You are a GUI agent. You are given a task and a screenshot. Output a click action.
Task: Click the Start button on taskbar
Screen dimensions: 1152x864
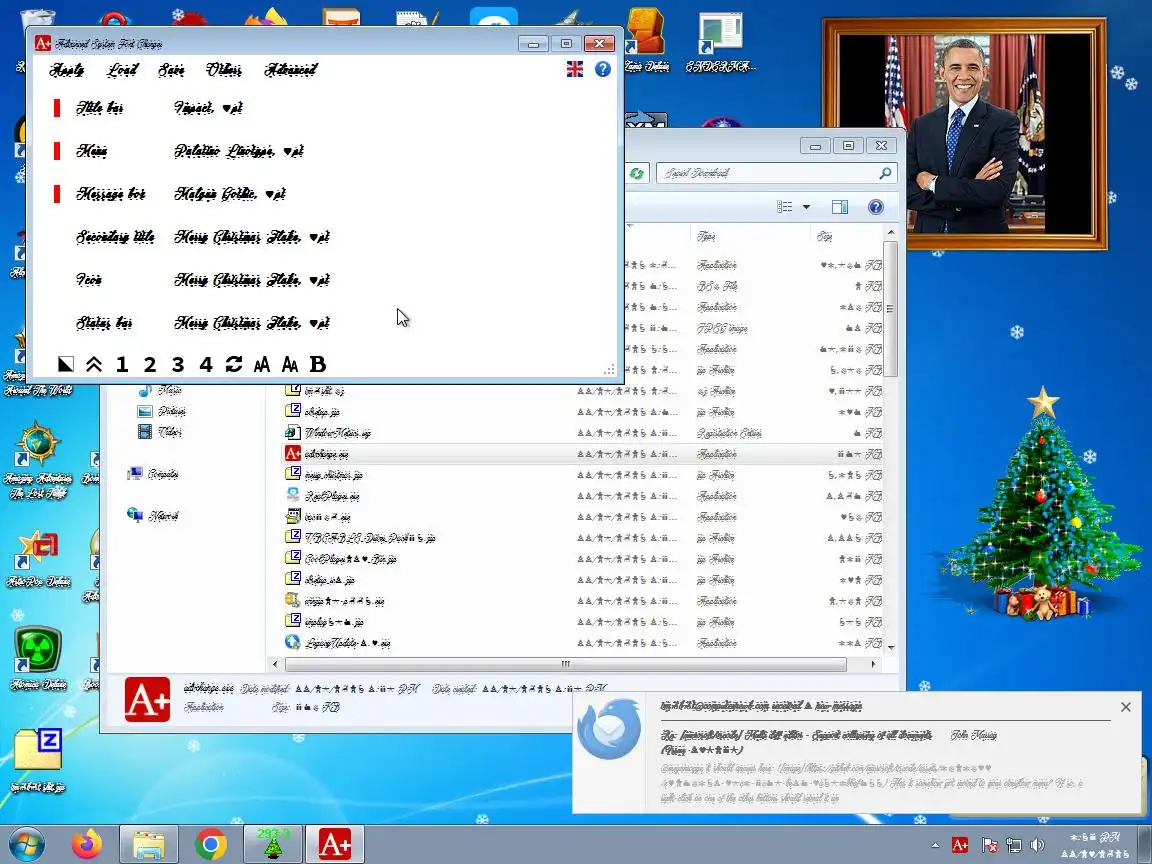point(26,844)
